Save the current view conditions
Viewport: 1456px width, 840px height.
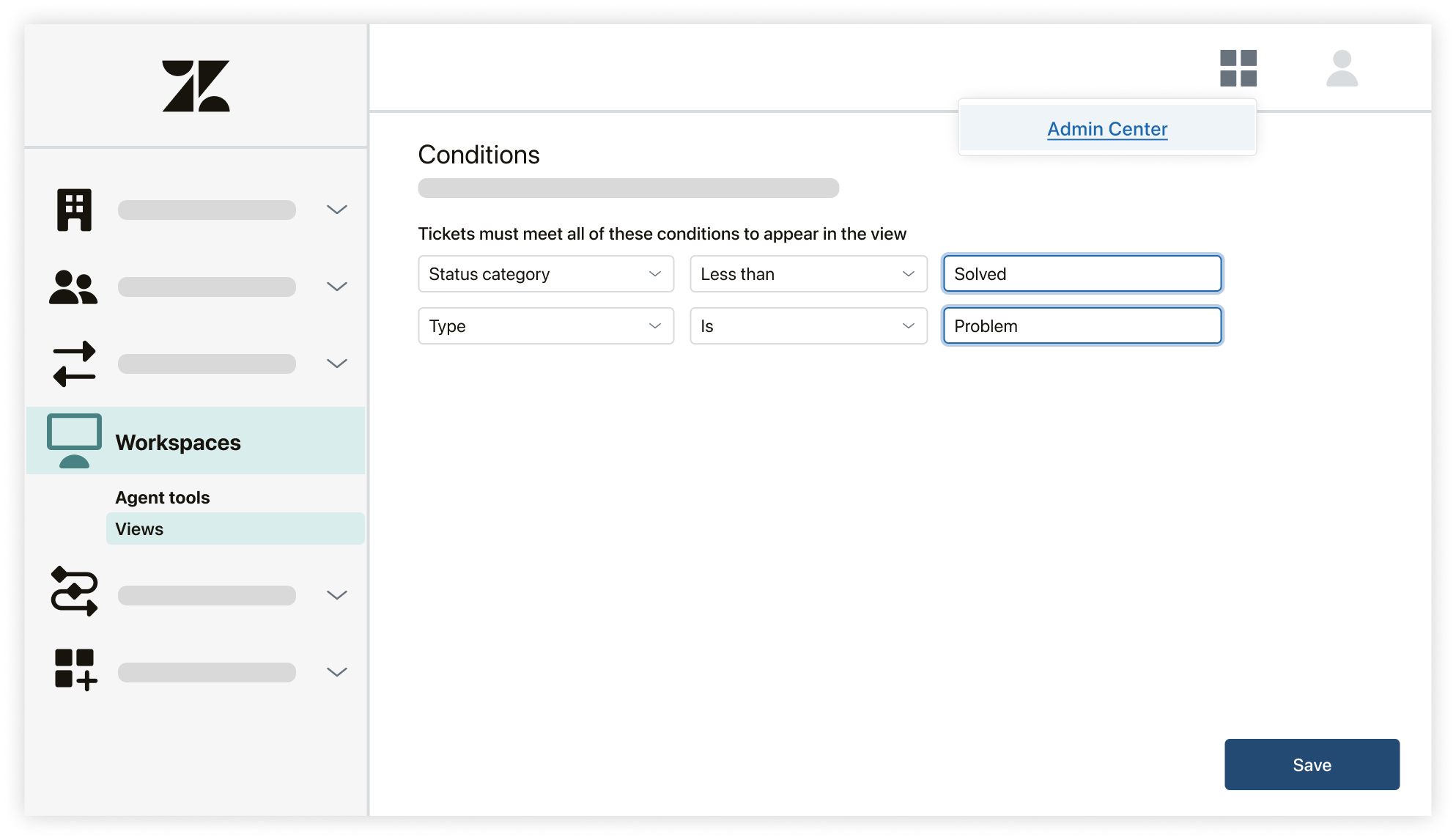(1312, 765)
